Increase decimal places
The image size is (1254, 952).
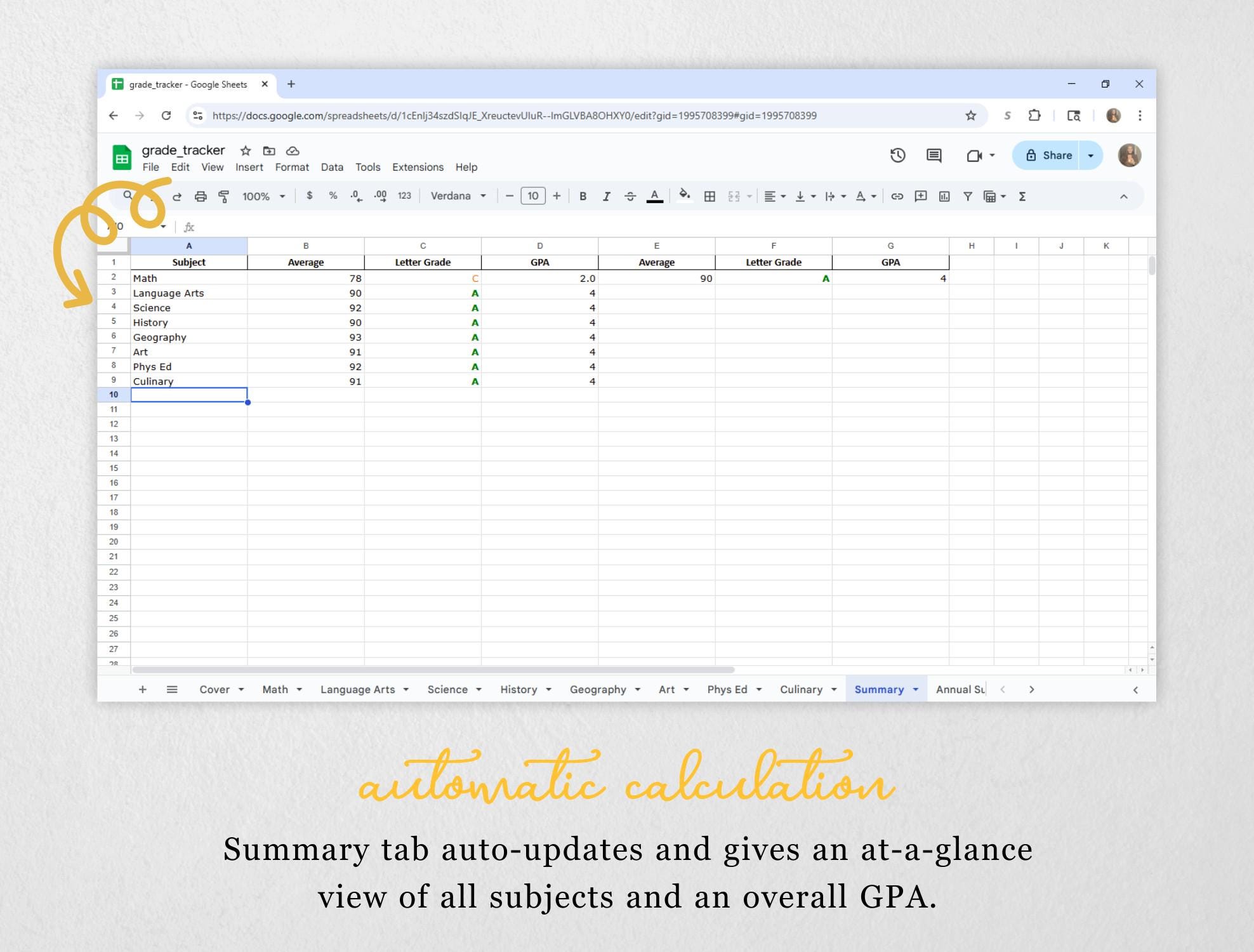pos(380,196)
